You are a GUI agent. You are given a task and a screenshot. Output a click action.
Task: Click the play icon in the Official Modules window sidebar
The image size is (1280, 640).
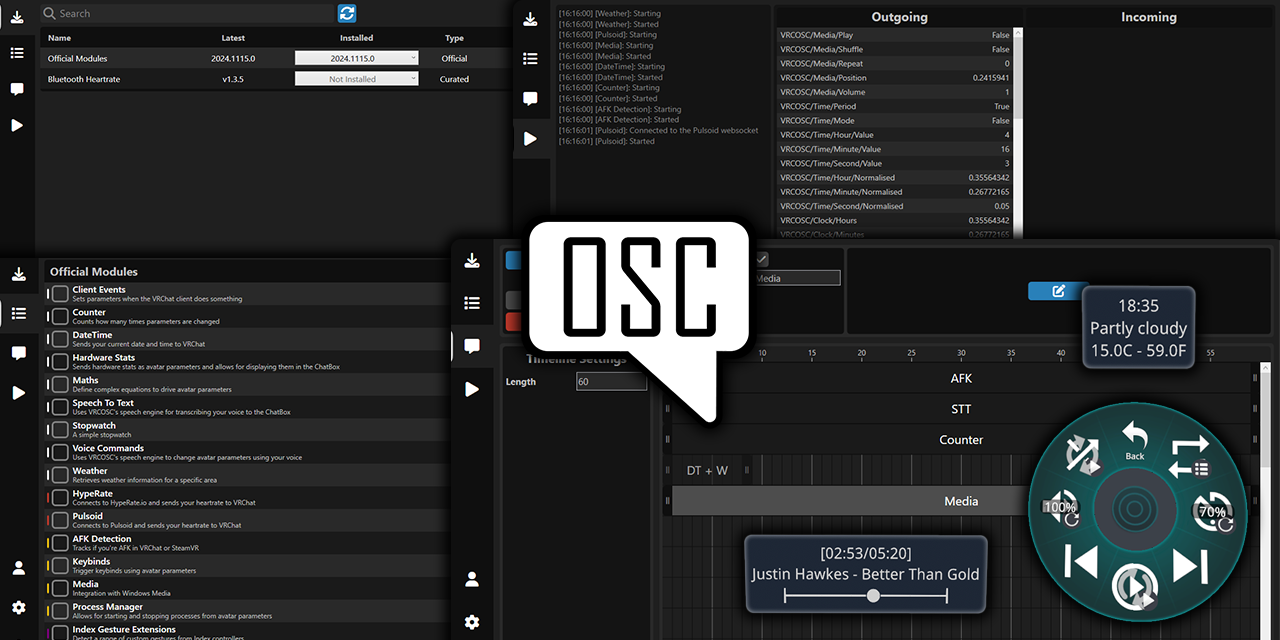pyautogui.click(x=18, y=393)
